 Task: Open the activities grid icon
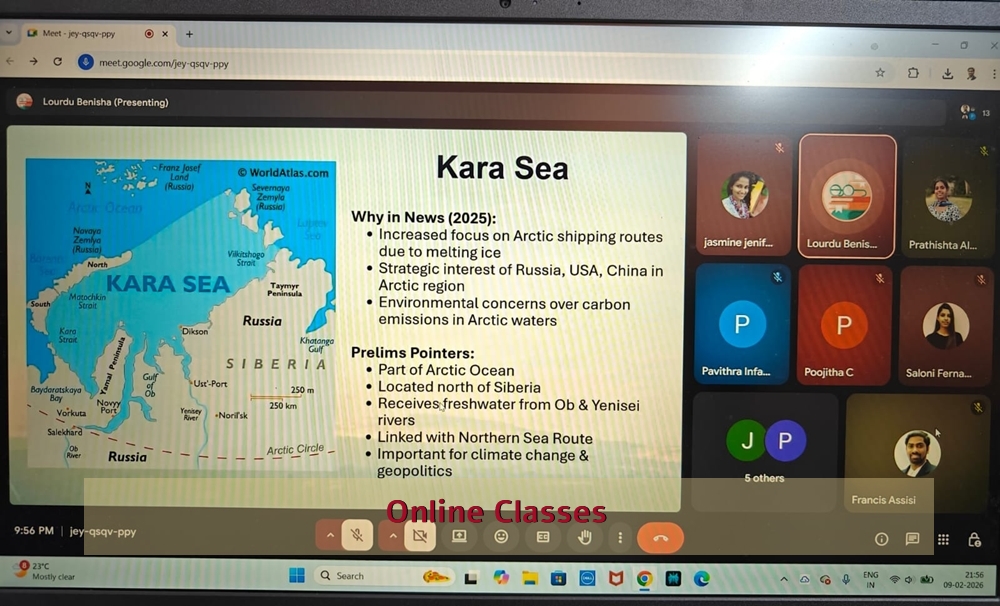pyautogui.click(x=943, y=539)
